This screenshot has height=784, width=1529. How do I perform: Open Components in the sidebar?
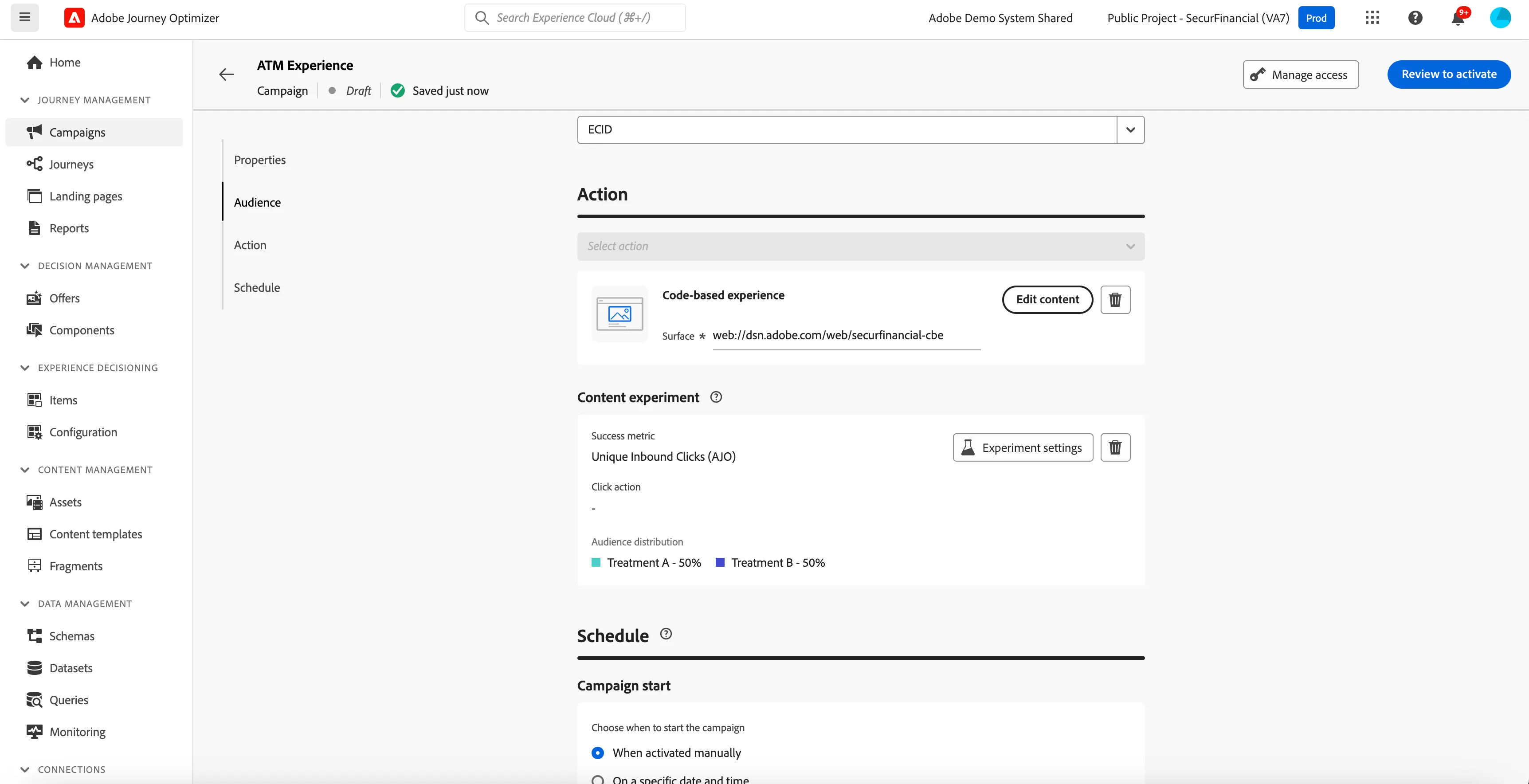94,330
